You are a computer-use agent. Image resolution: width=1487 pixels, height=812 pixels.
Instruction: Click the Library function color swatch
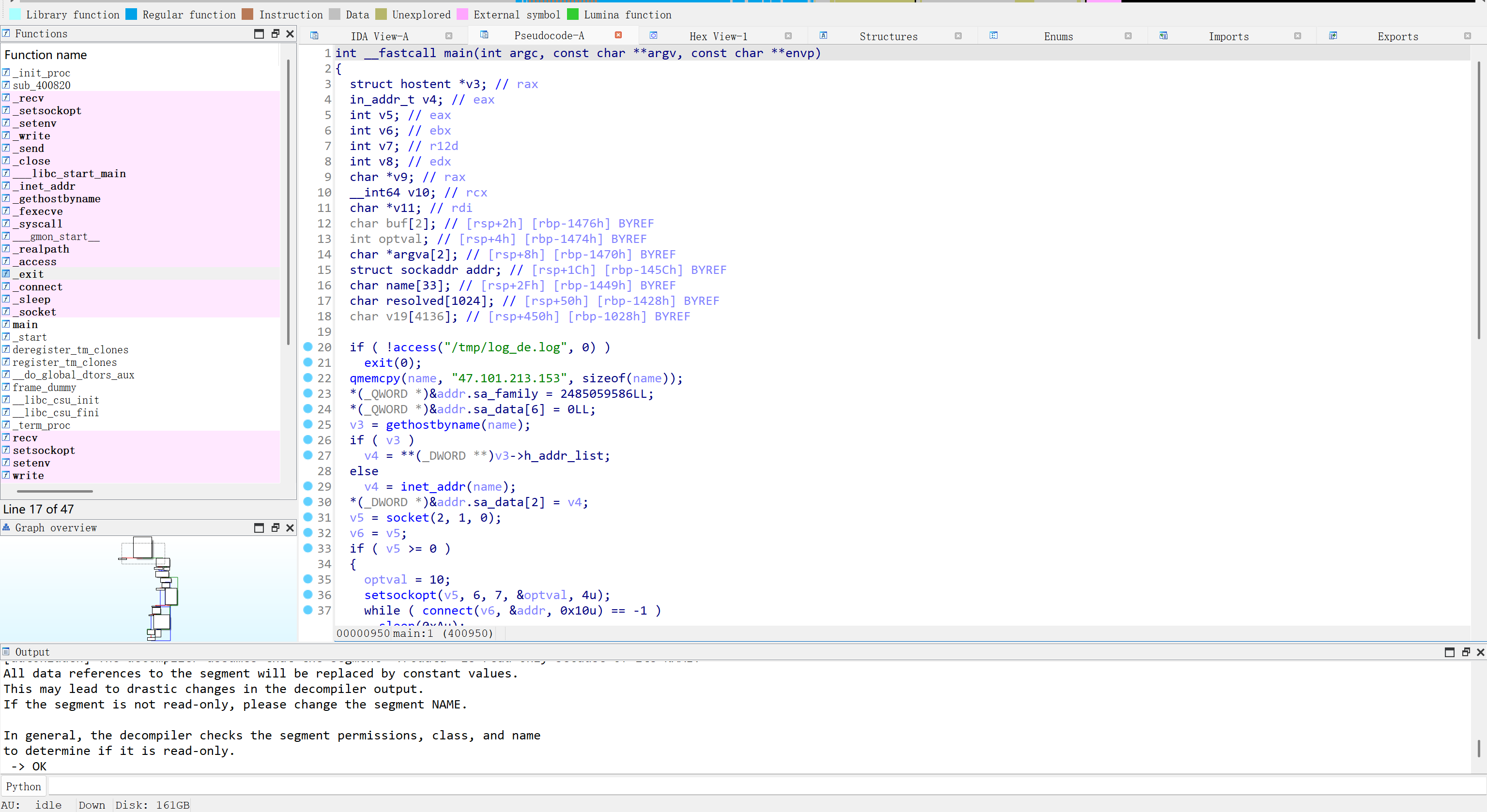pyautogui.click(x=15, y=15)
